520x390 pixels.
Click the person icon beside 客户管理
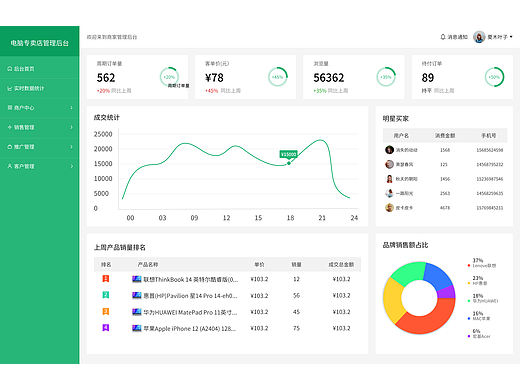[10, 166]
